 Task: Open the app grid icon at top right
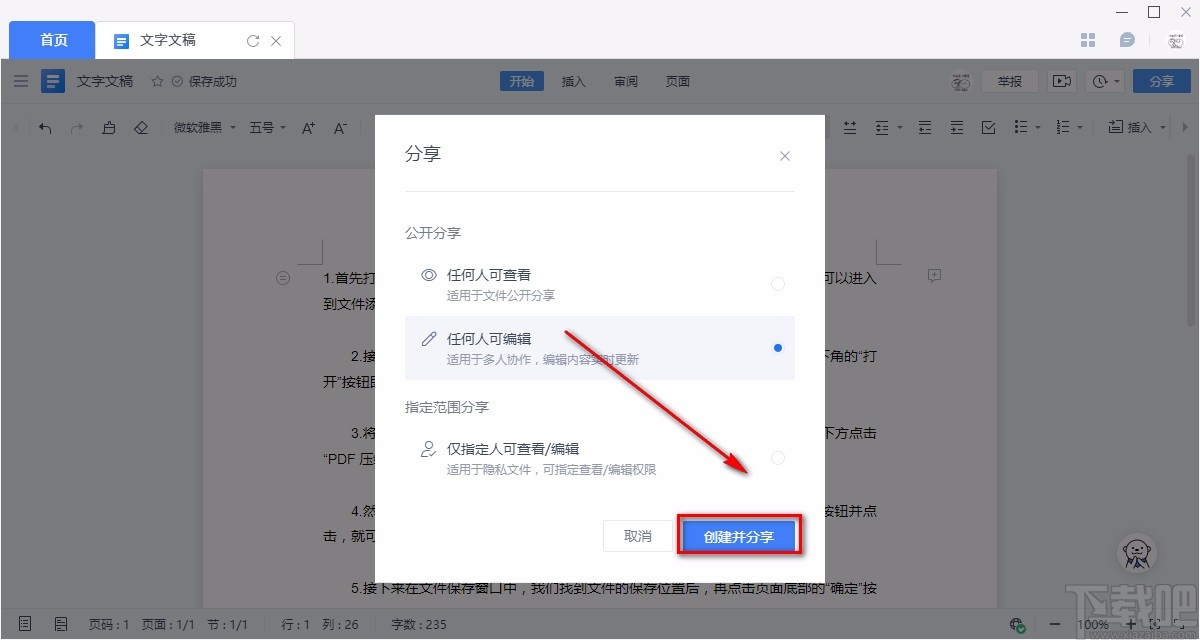(x=1089, y=40)
